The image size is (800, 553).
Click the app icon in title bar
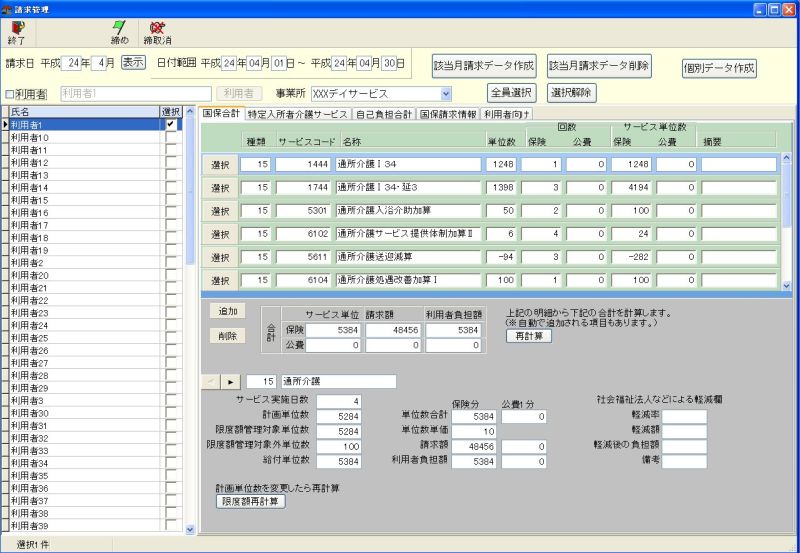tap(7, 10)
